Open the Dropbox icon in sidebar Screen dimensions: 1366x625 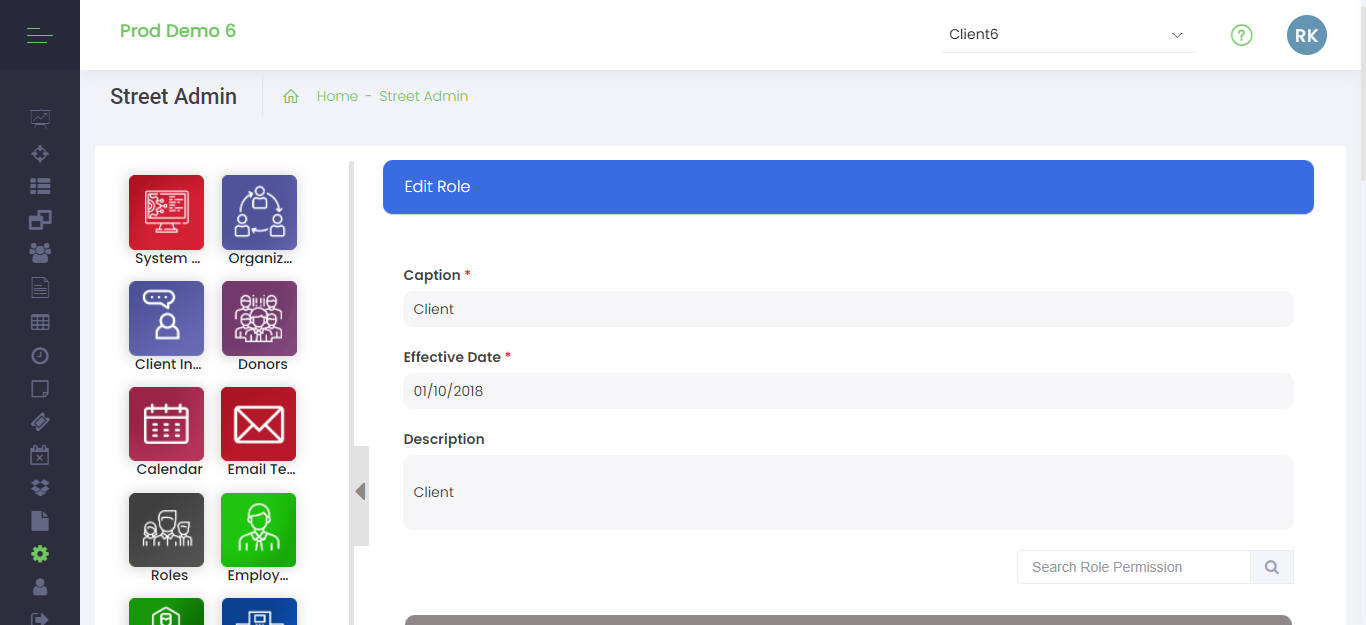coord(40,487)
